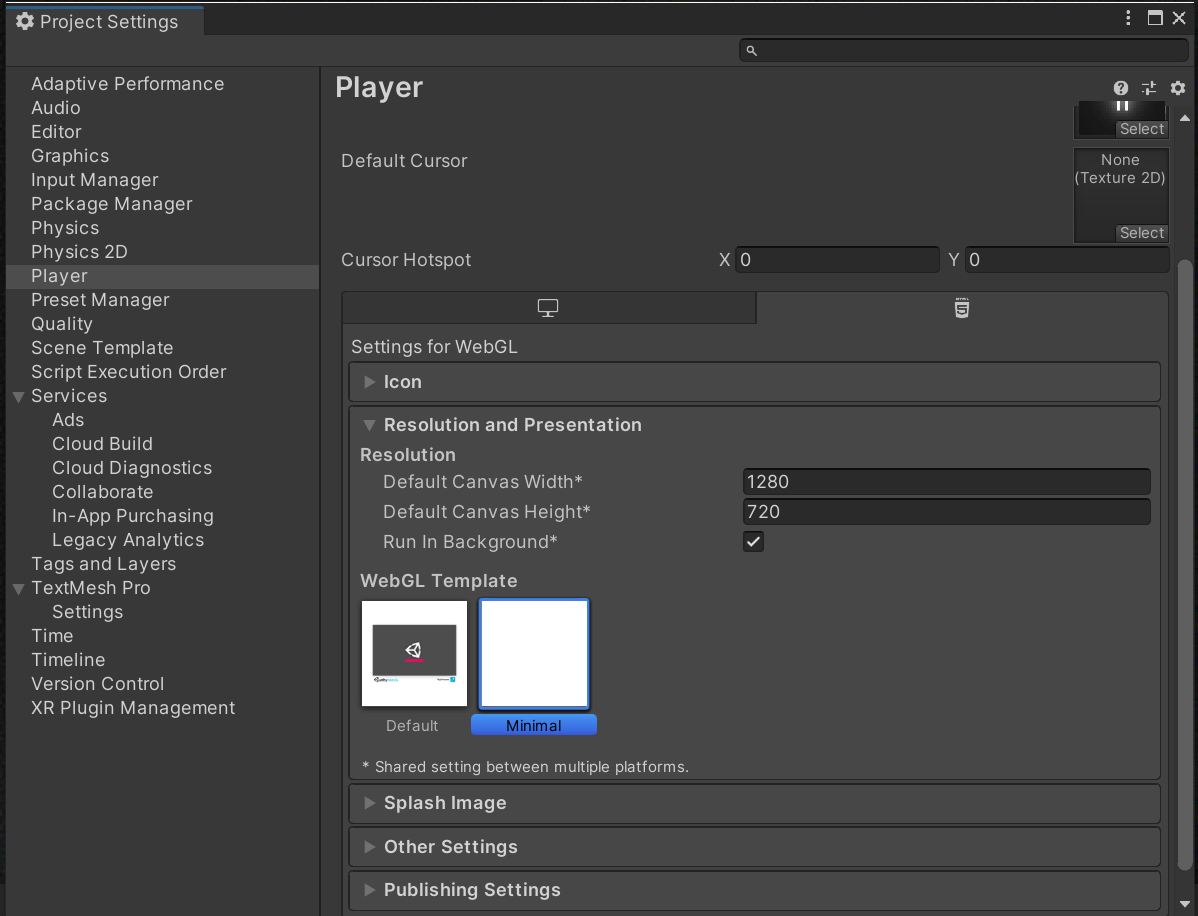Click Select on the Default Cursor texture
The image size is (1198, 916).
[x=1141, y=233]
